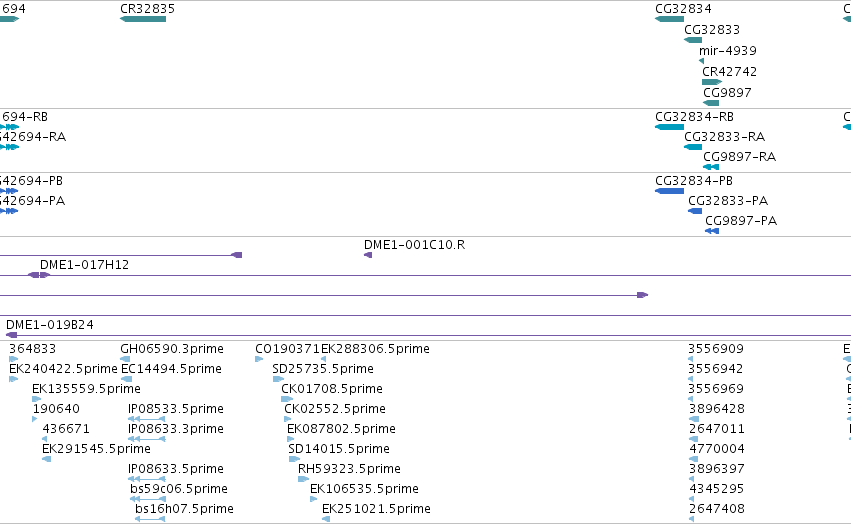This screenshot has width=851, height=524.
Task: Open transcript CG32834-RB
Action: point(694,117)
